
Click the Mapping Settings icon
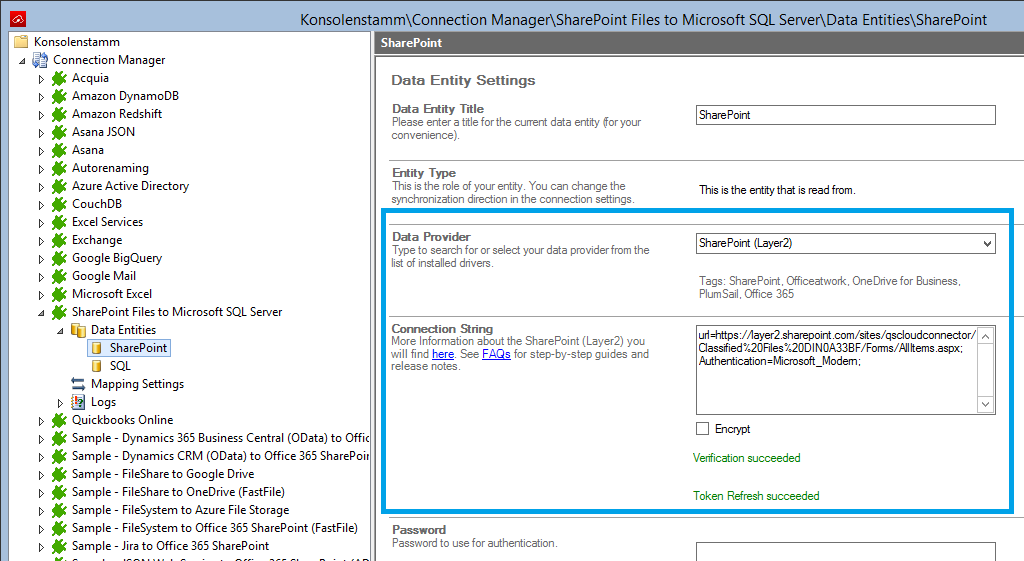pyautogui.click(x=78, y=384)
